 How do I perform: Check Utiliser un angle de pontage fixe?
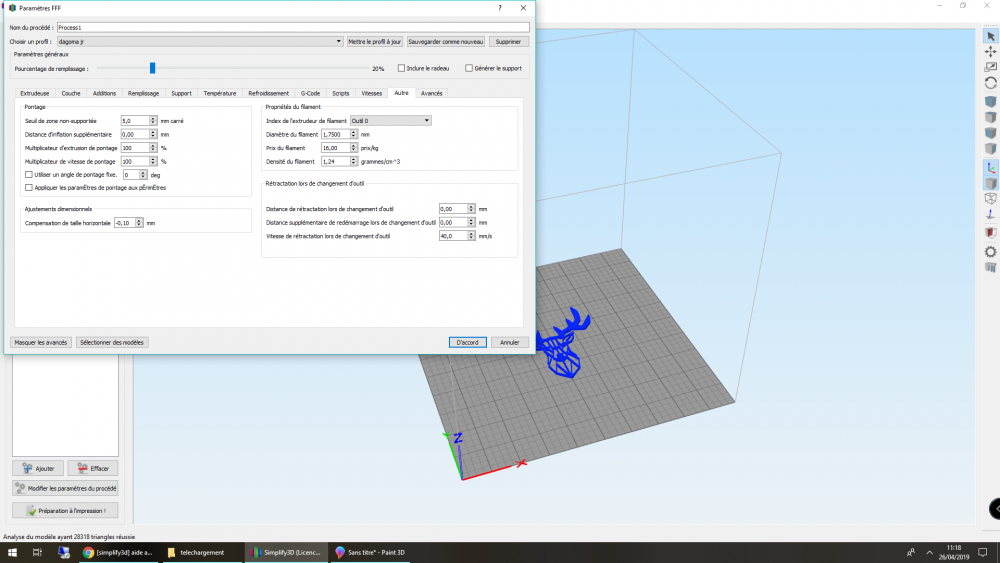click(29, 175)
